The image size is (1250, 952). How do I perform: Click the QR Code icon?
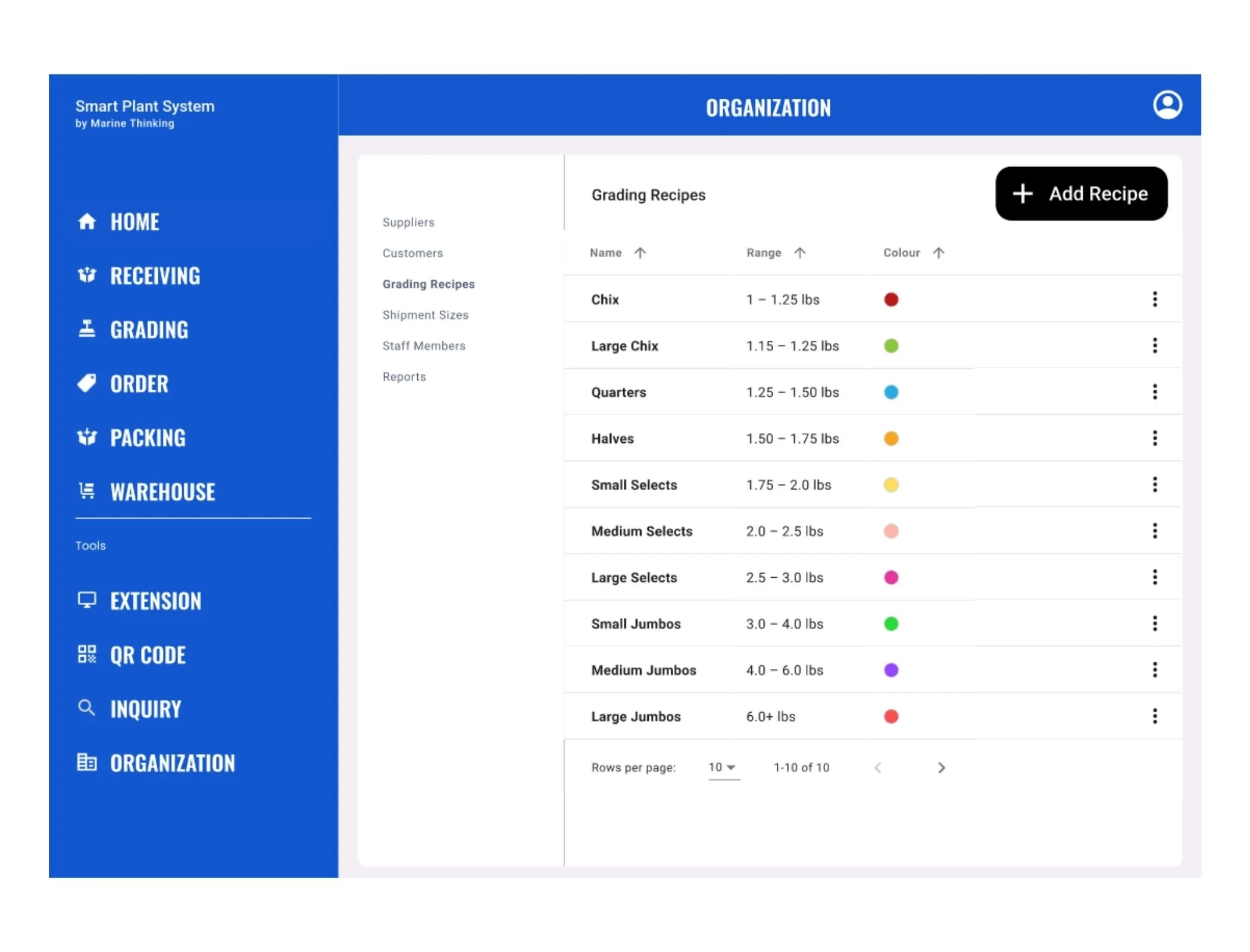[x=87, y=654]
